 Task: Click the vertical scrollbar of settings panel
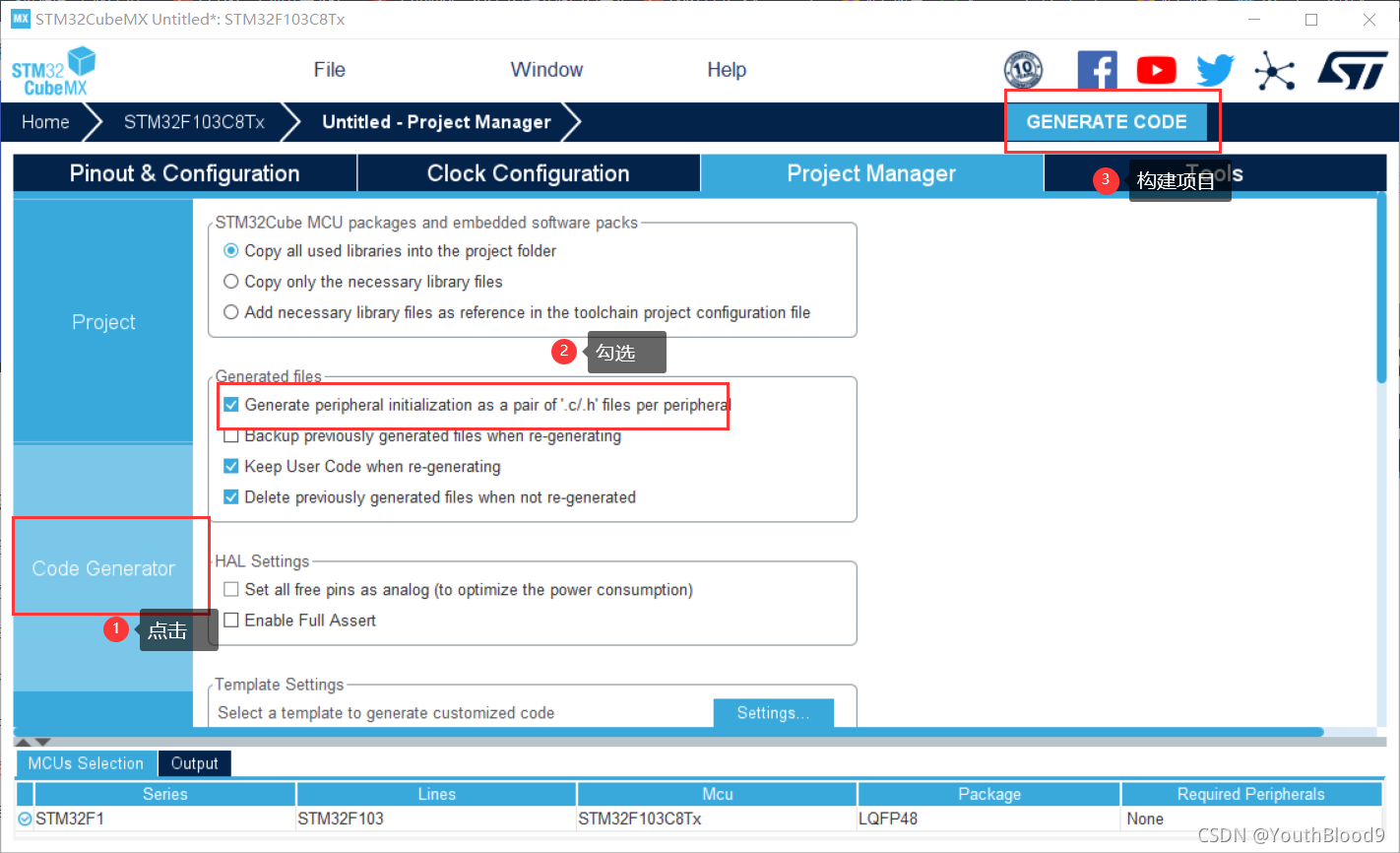1381,289
